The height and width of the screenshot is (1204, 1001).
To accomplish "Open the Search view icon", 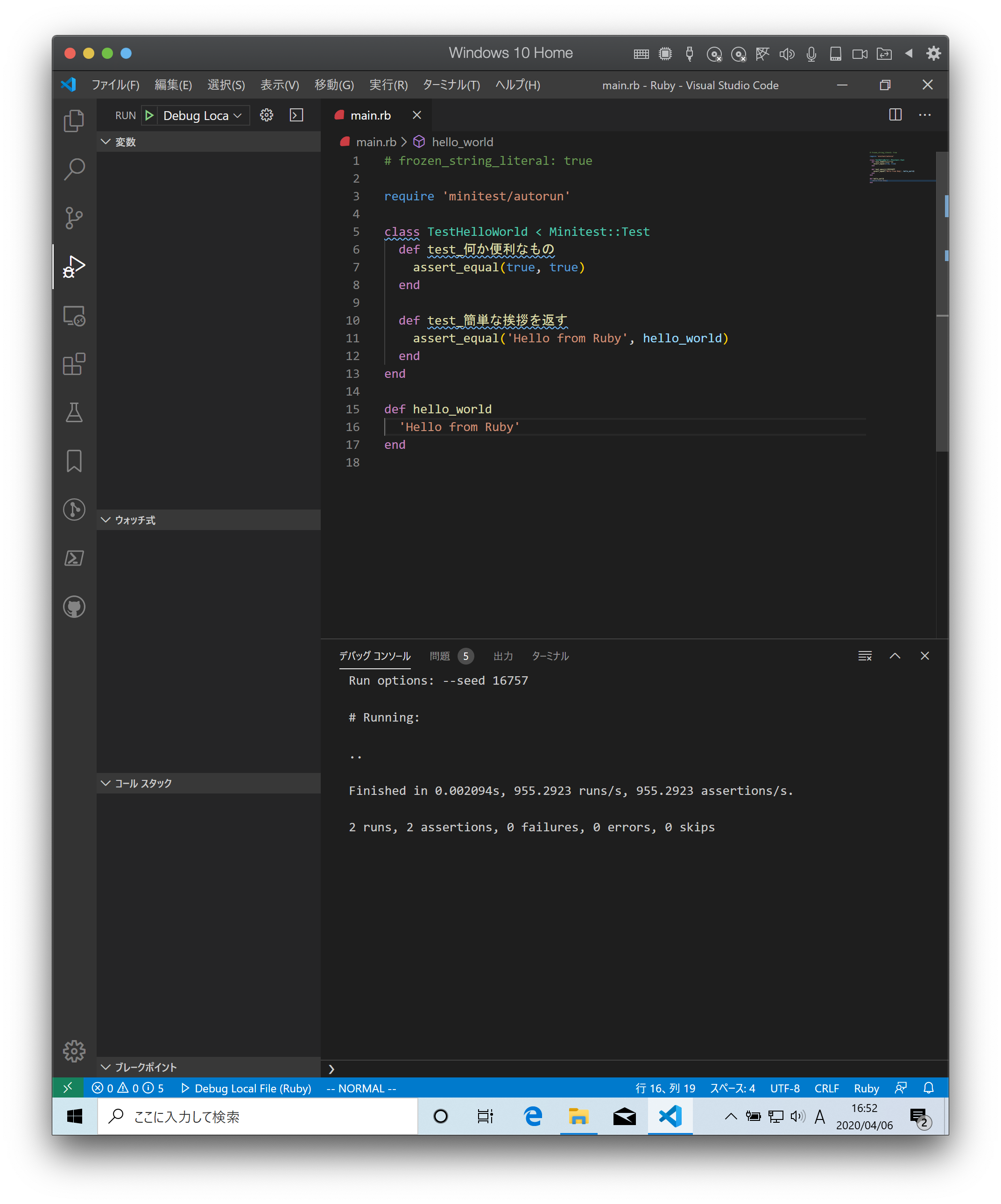I will [x=74, y=169].
